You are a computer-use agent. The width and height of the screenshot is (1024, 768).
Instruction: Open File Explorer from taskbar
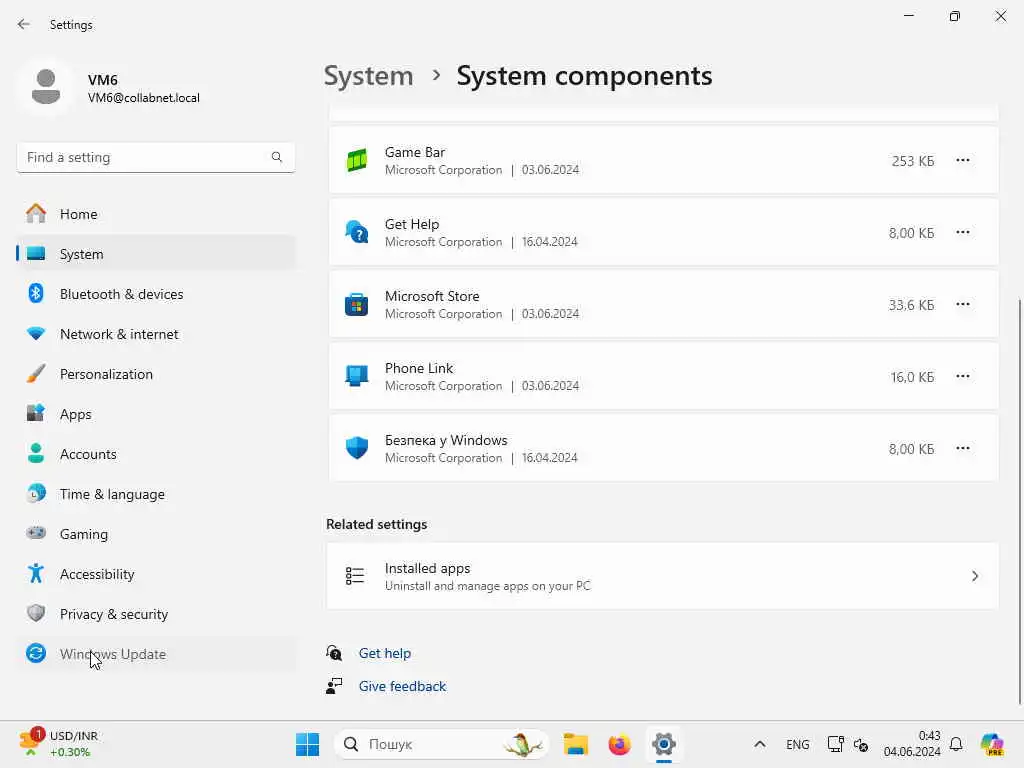(576, 744)
